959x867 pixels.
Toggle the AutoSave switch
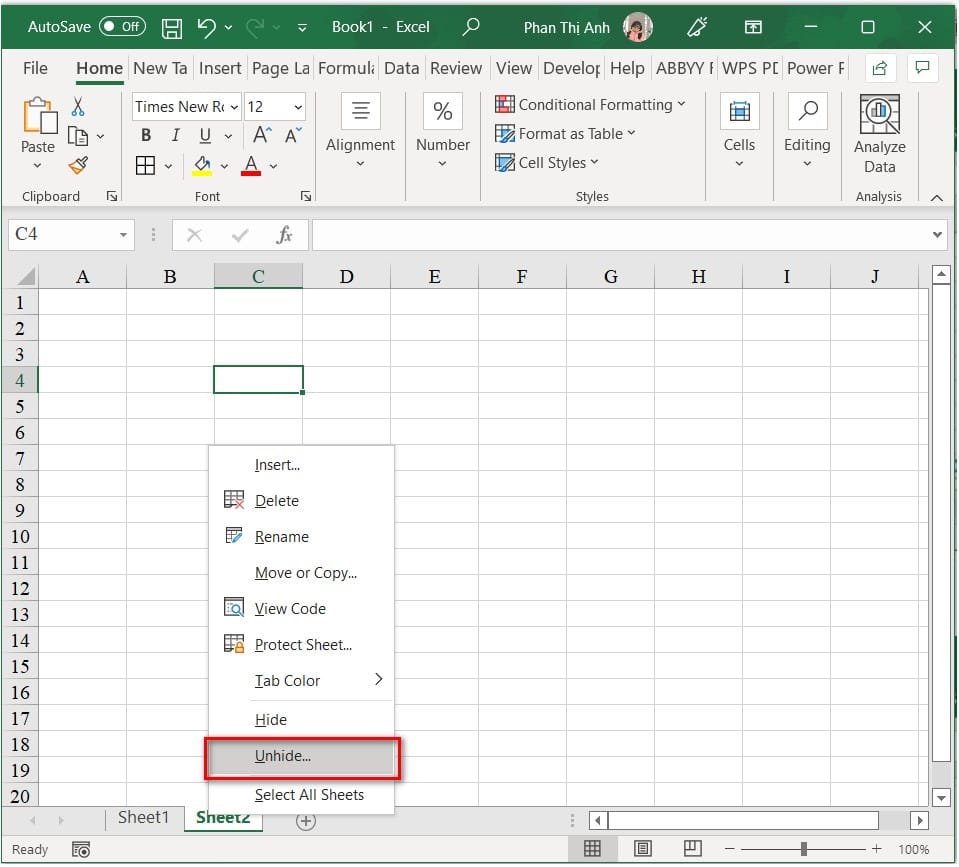coord(122,26)
